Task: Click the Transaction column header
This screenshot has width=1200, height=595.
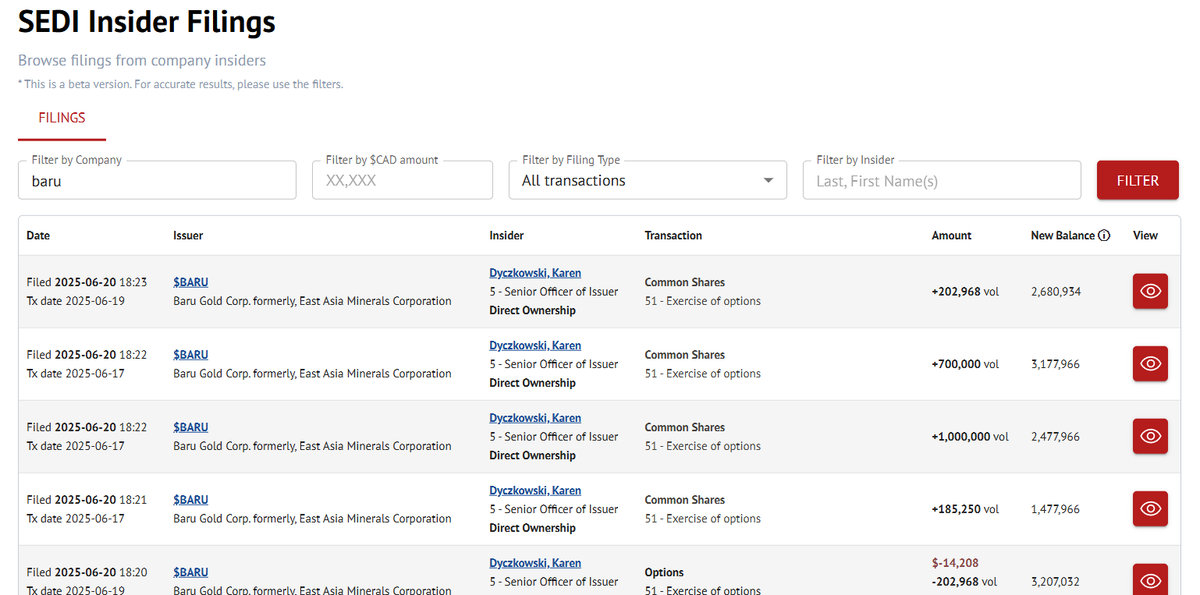Action: coord(673,236)
